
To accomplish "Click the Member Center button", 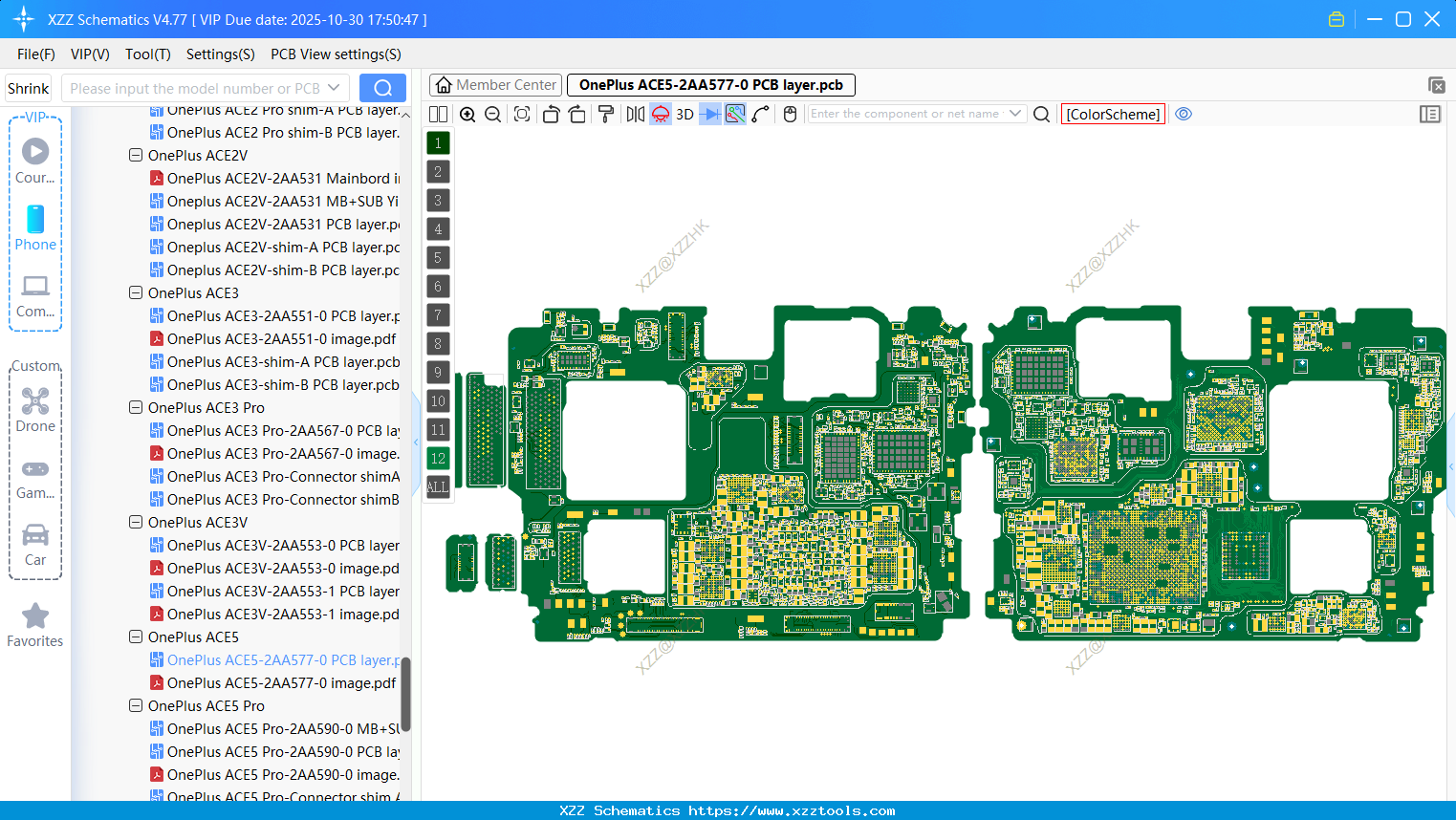I will point(495,84).
